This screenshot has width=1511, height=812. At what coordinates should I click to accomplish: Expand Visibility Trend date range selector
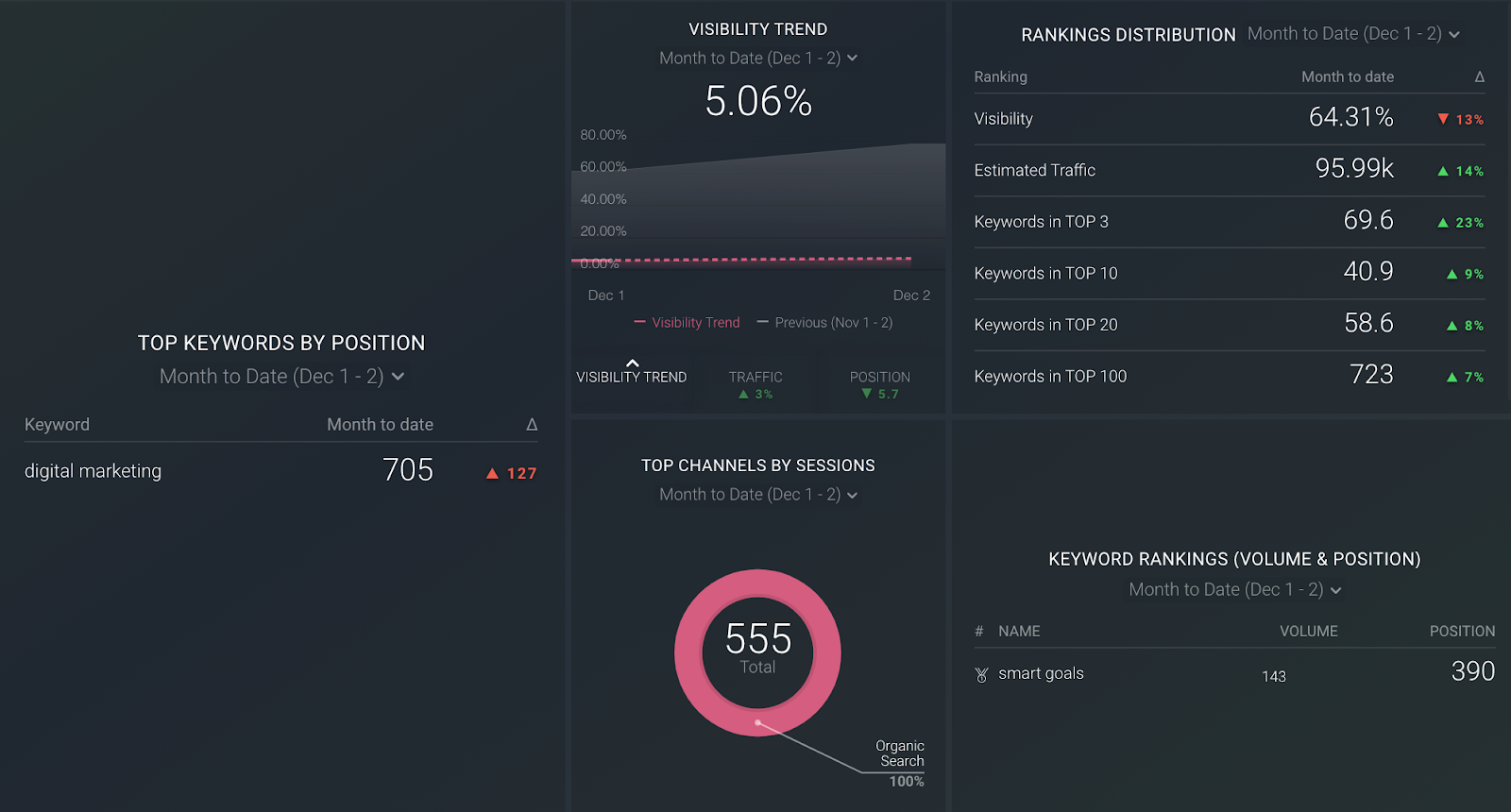click(x=758, y=59)
